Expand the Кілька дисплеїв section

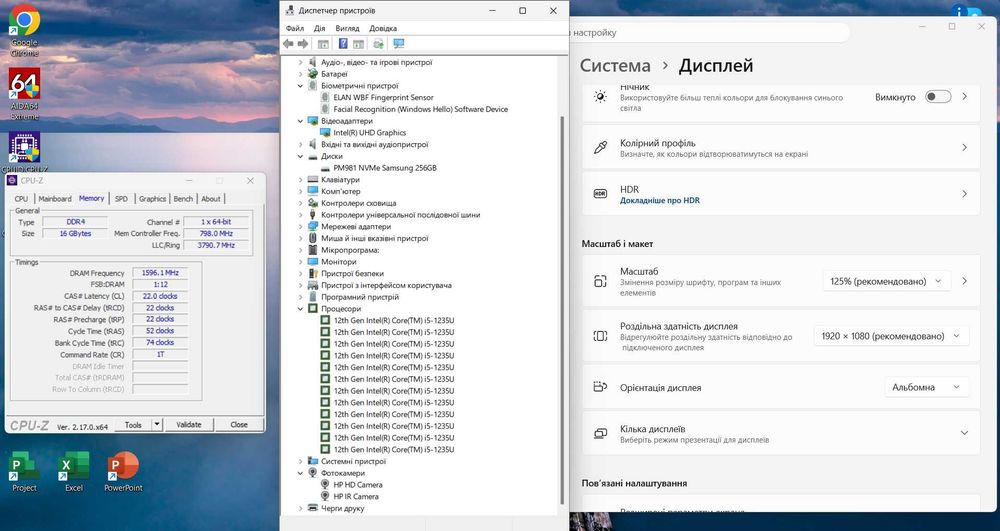(x=964, y=433)
